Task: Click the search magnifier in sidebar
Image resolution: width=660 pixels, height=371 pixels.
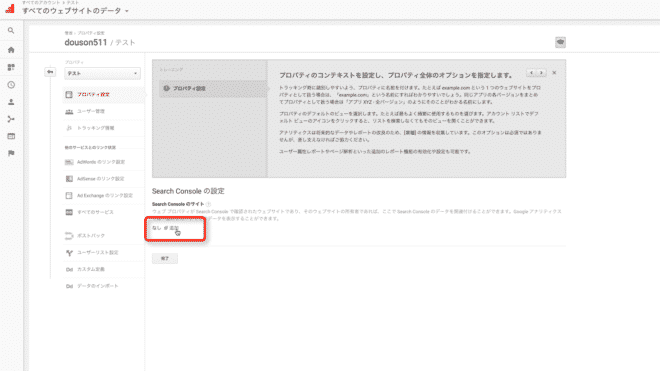Action: (11, 31)
